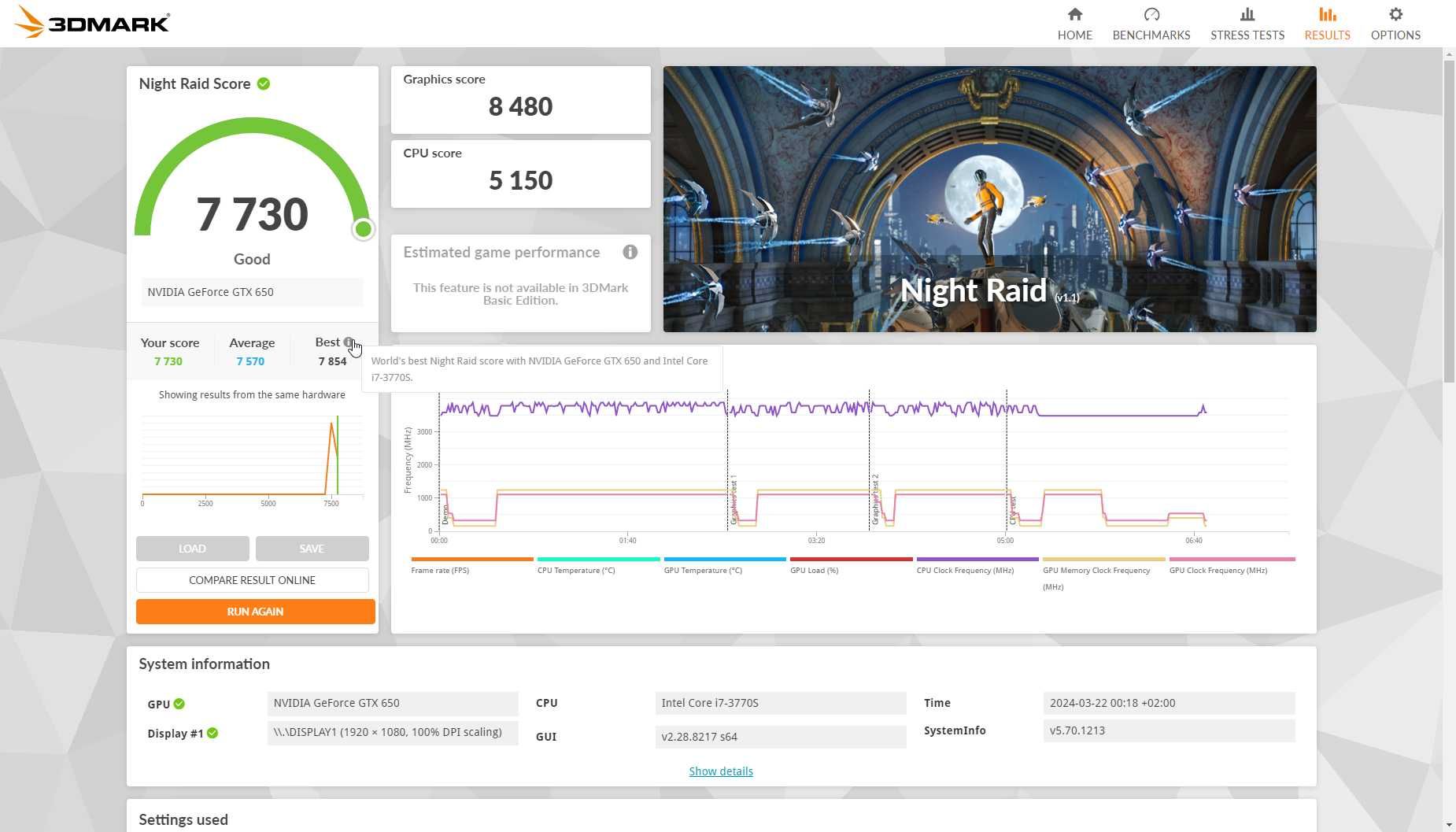Click the GUI version v2.28.8217 s64
The image size is (1456, 832).
(780, 737)
